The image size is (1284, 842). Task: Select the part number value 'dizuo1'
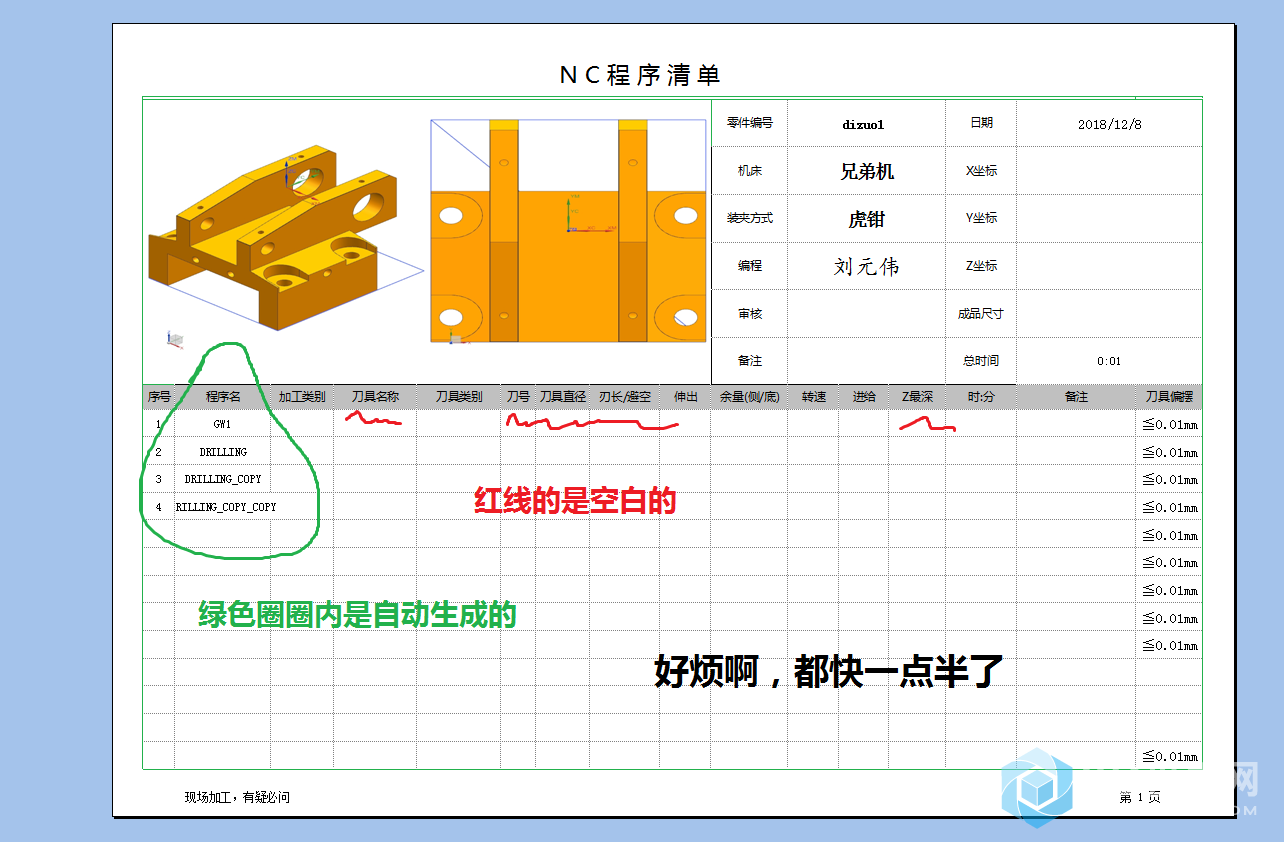pos(863,125)
